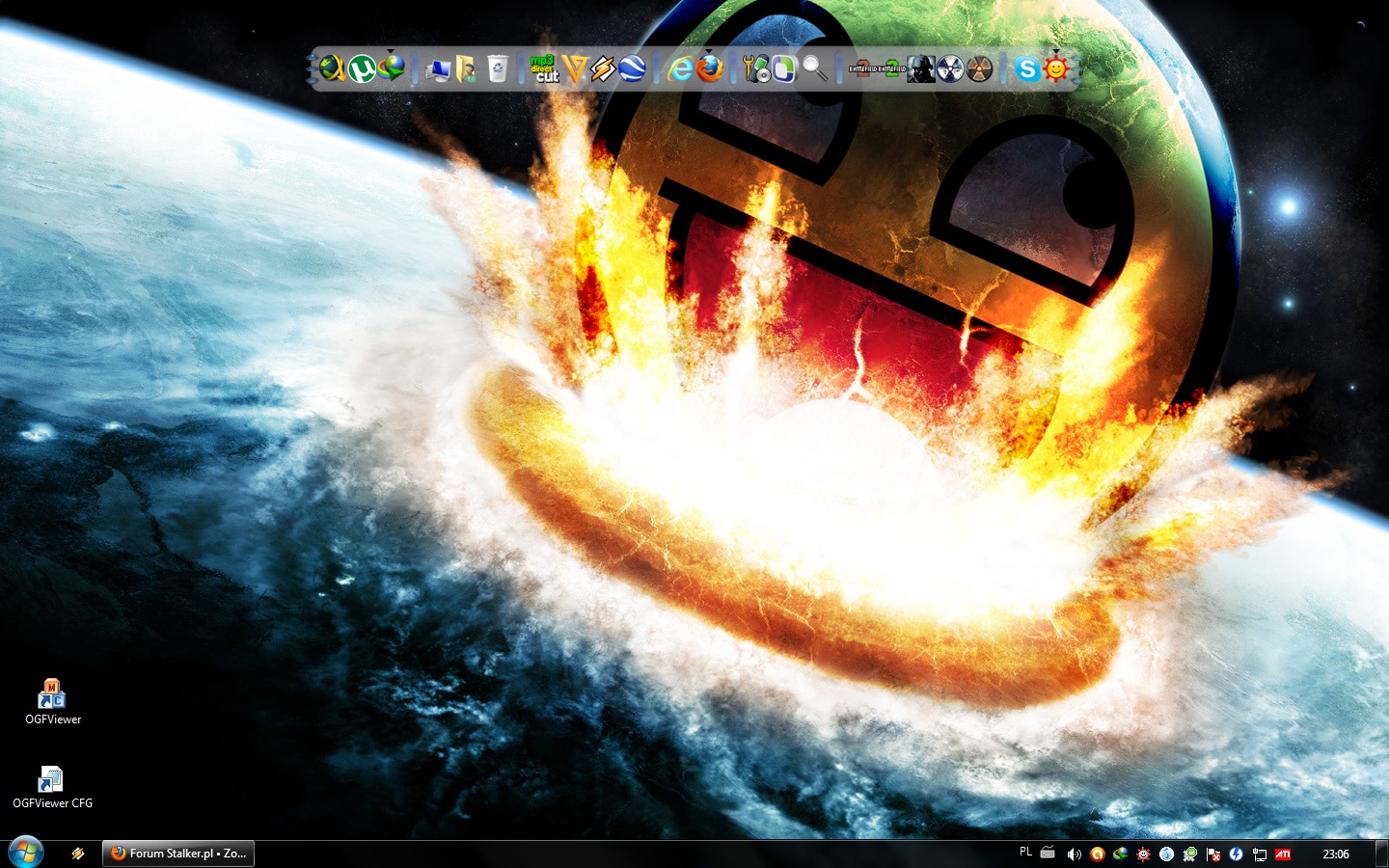The image size is (1389, 868).
Task: Launch Google Earth from the dock
Action: click(x=632, y=68)
